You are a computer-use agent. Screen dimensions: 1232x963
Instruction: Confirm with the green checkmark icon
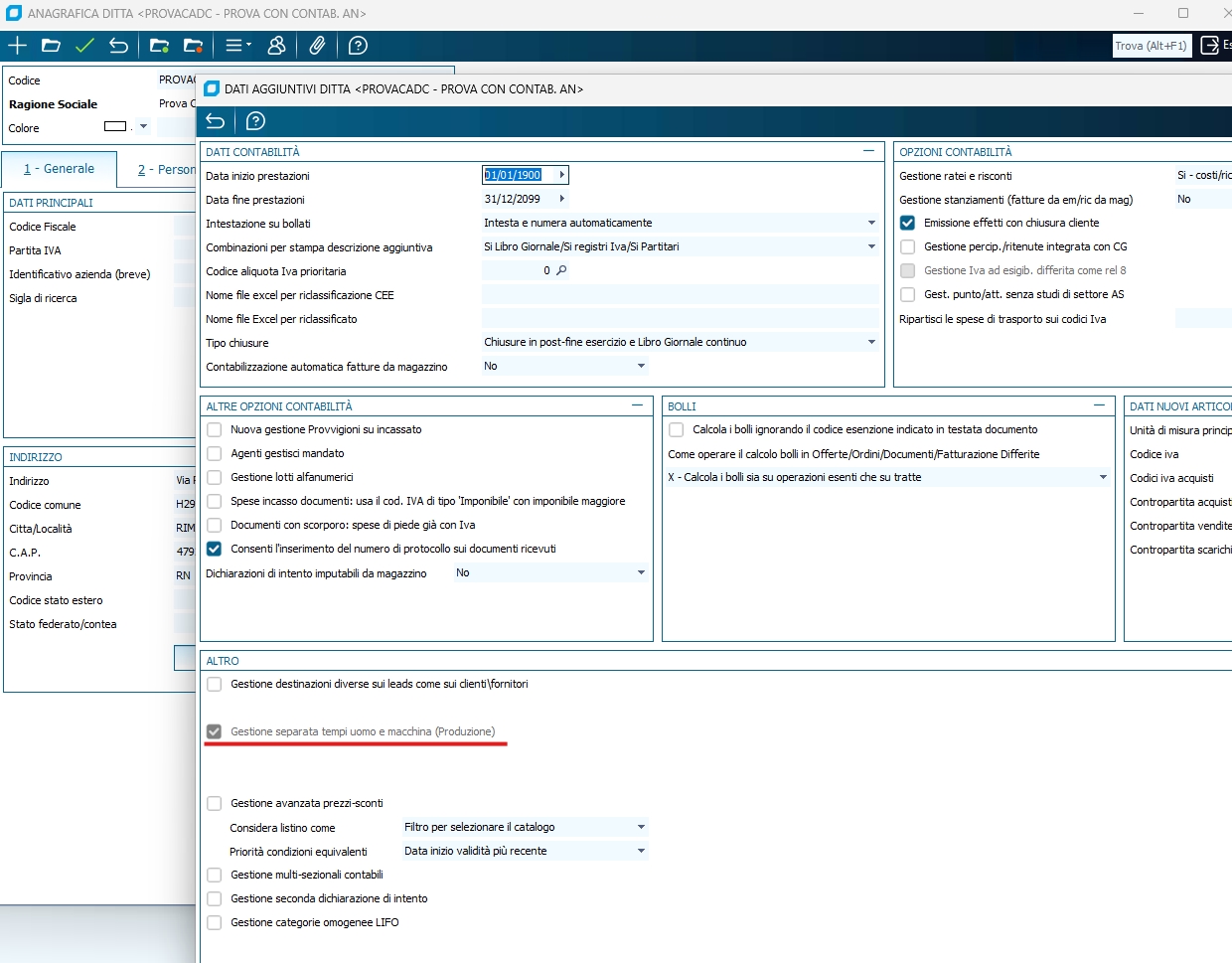[x=84, y=46]
